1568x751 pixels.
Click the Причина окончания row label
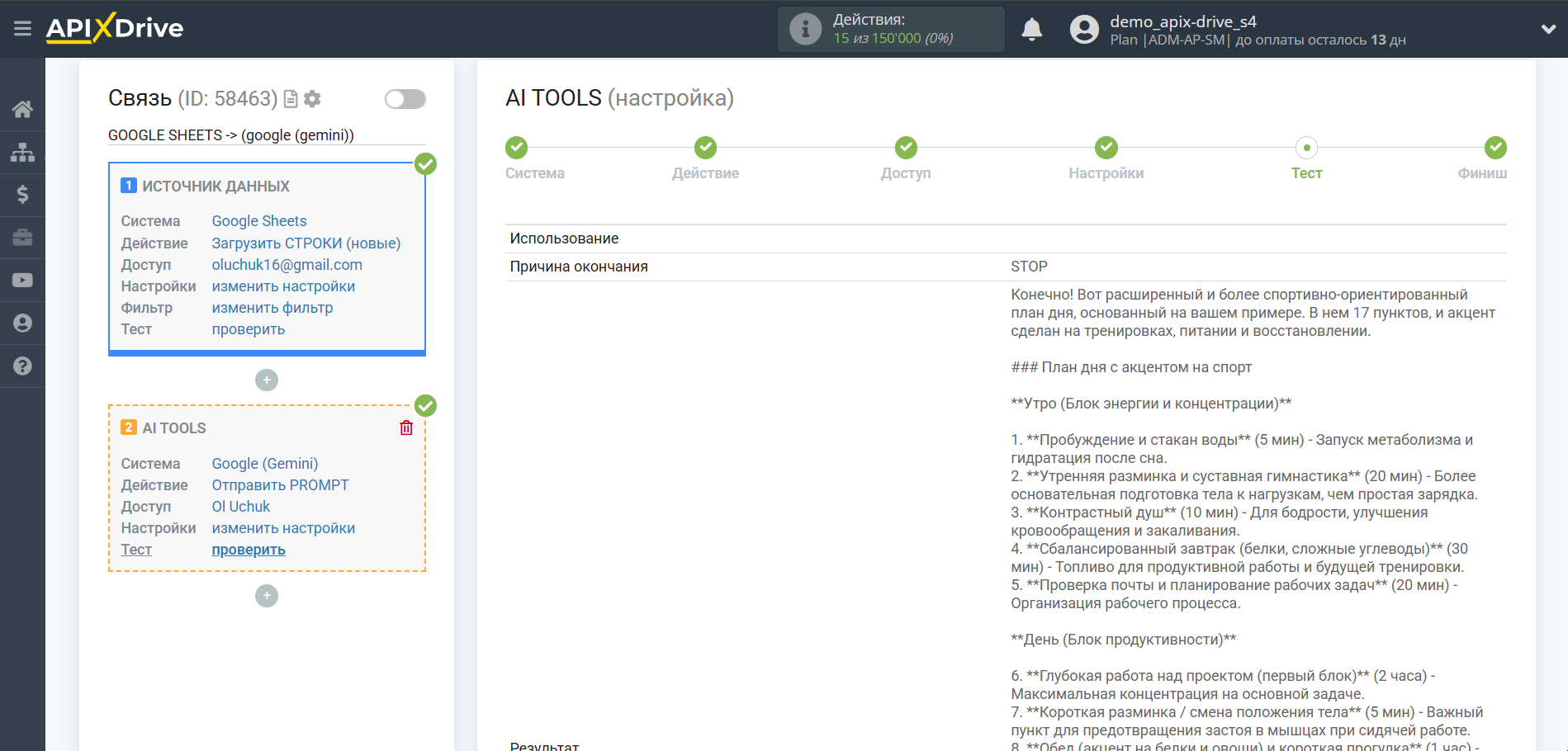[579, 267]
